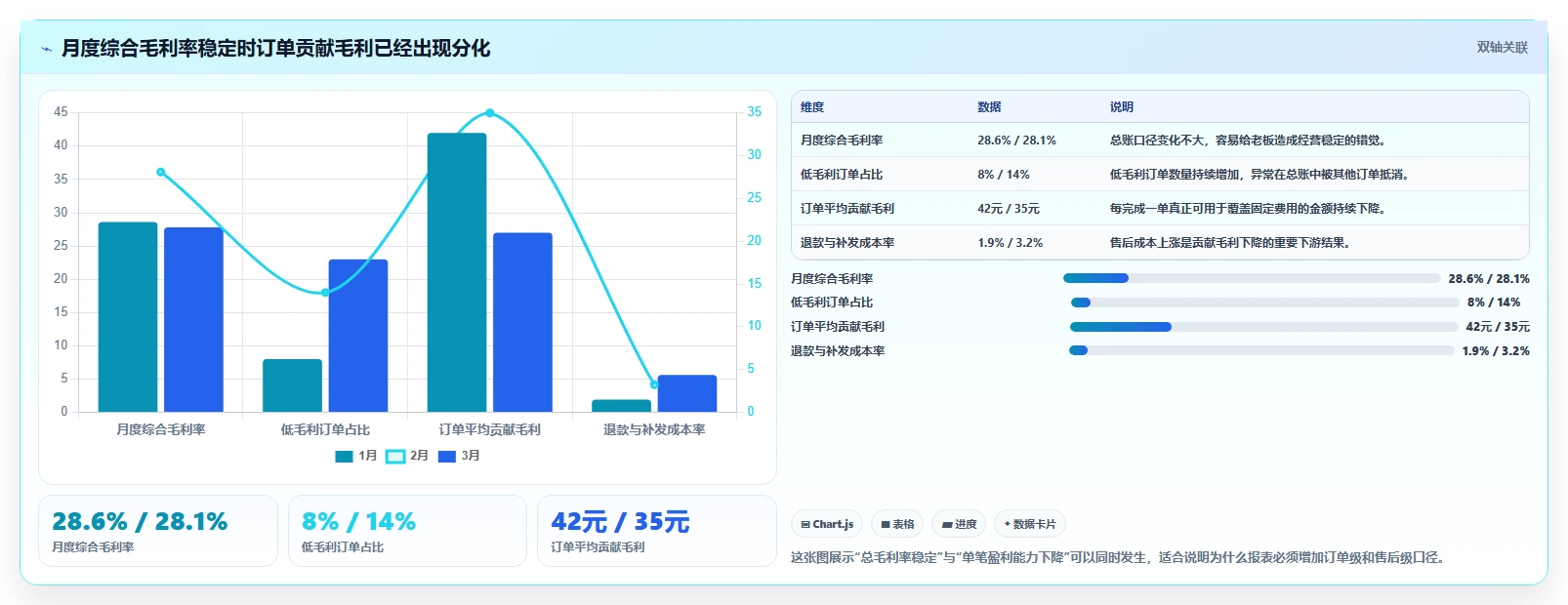Click the 双轴关联 tag in the header
This screenshot has height=605, width=1568.
[1502, 48]
